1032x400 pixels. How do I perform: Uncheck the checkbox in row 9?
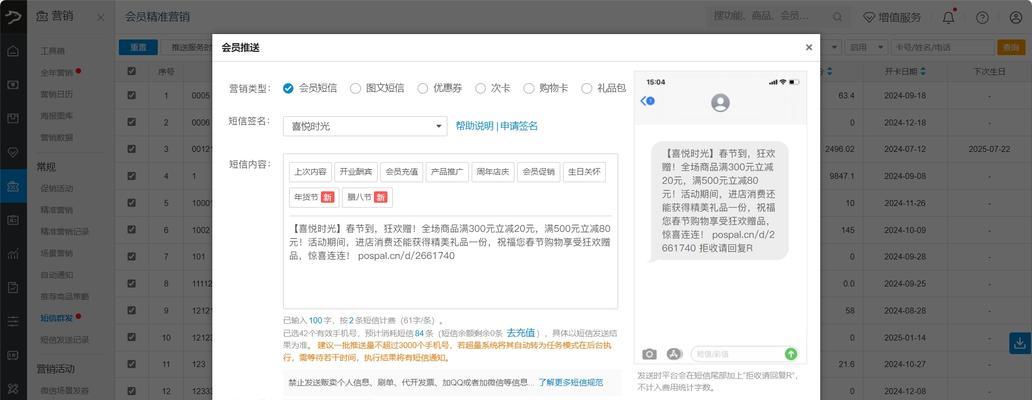132,310
